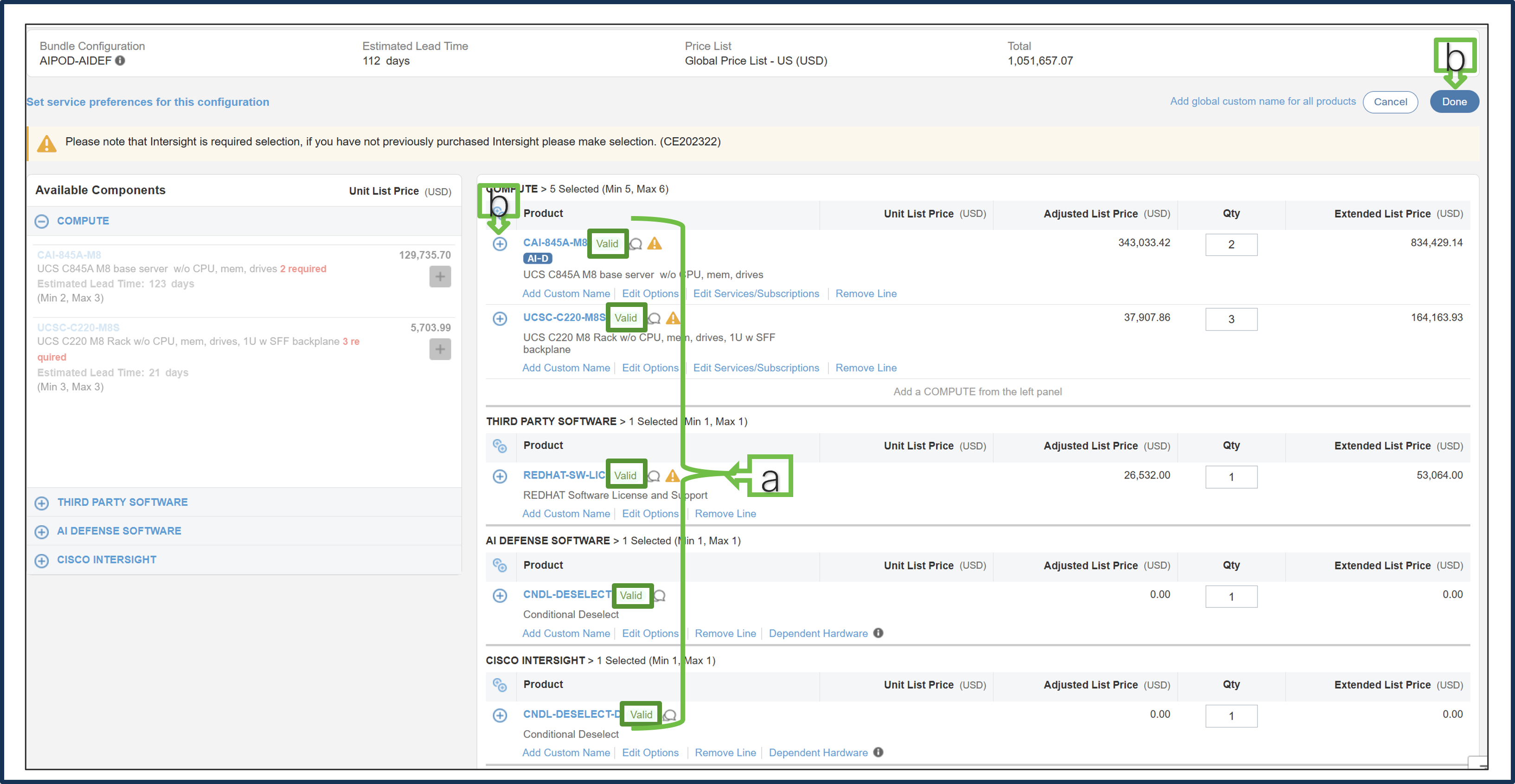Viewport: 1515px width, 784px height.
Task: Click the plus add button for CAI-845A-M8 component
Action: coord(440,276)
